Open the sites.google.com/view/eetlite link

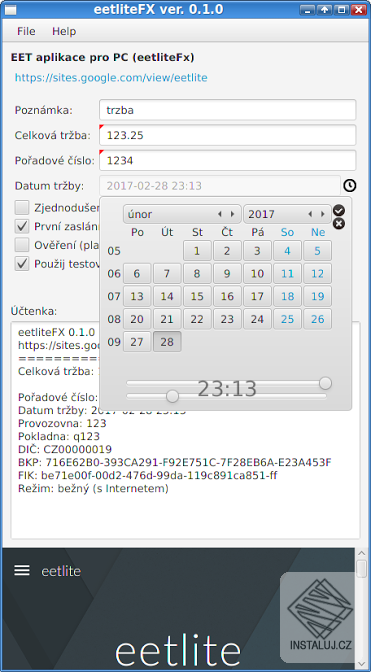(111, 78)
